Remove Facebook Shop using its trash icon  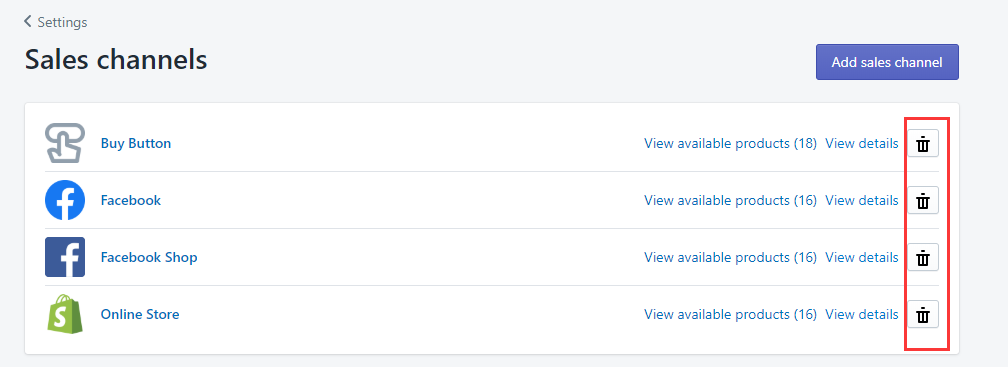922,257
